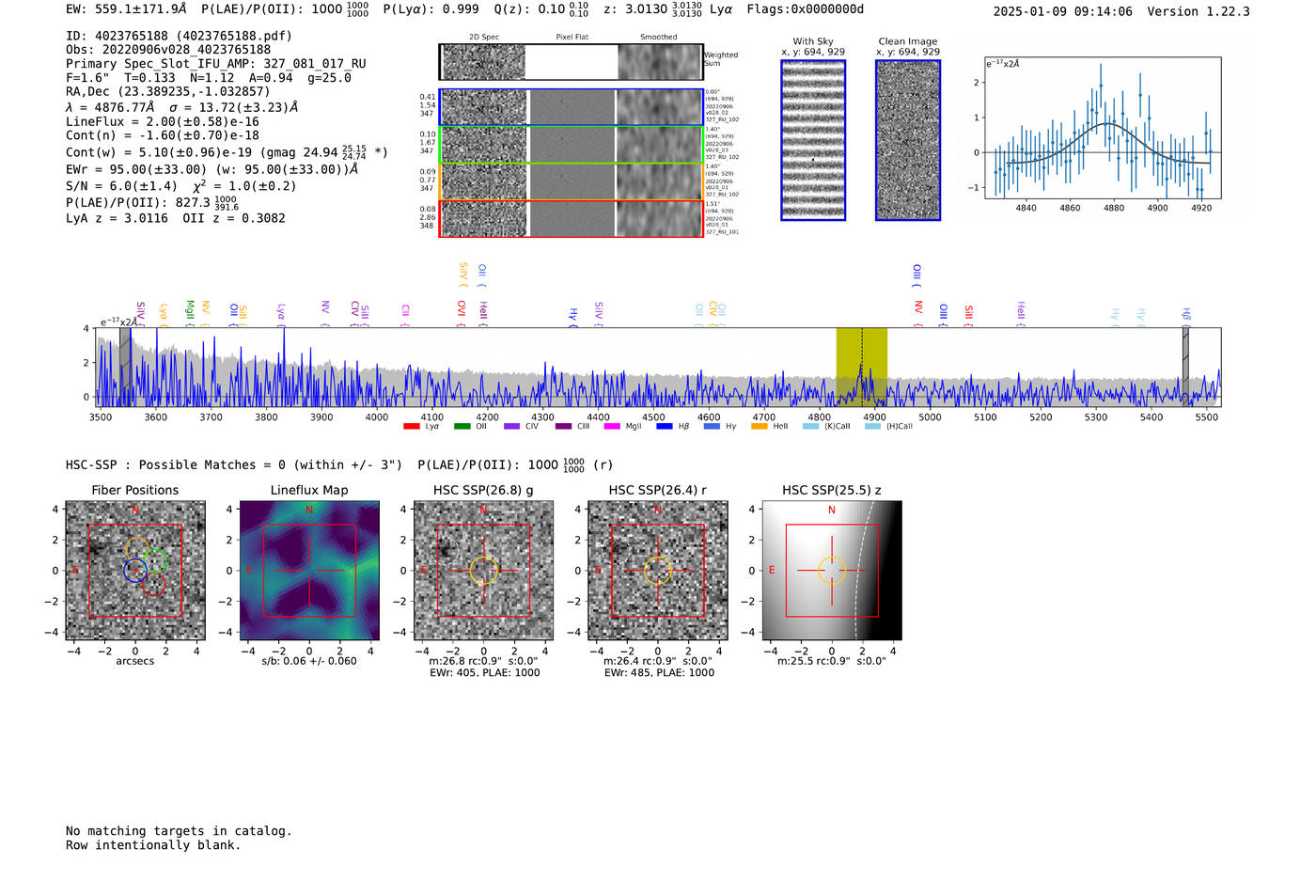Screen dimensions: 1316x896
Task: Open the HSC SSP(25.5) z image
Action: [832, 571]
